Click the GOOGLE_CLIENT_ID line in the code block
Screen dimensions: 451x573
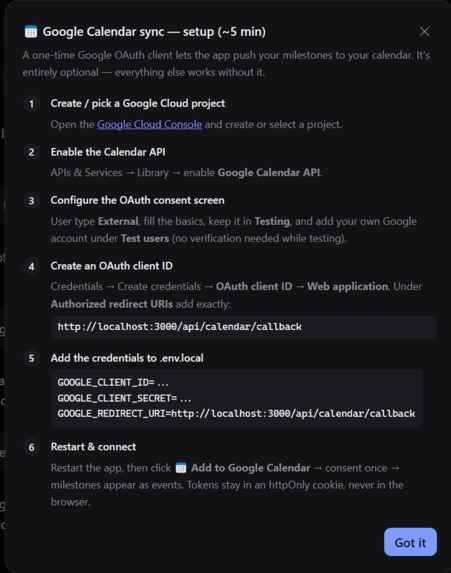pyautogui.click(x=113, y=383)
